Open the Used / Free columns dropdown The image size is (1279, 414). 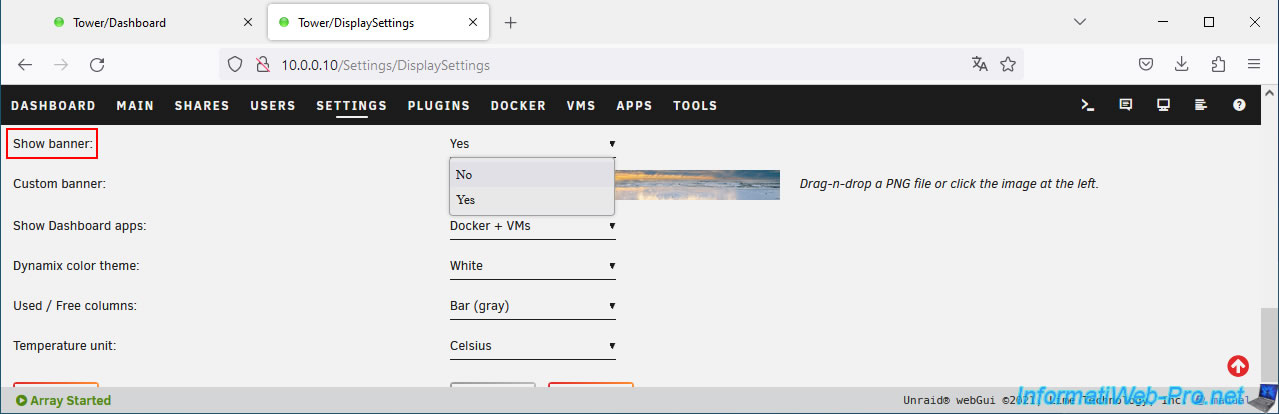point(532,306)
